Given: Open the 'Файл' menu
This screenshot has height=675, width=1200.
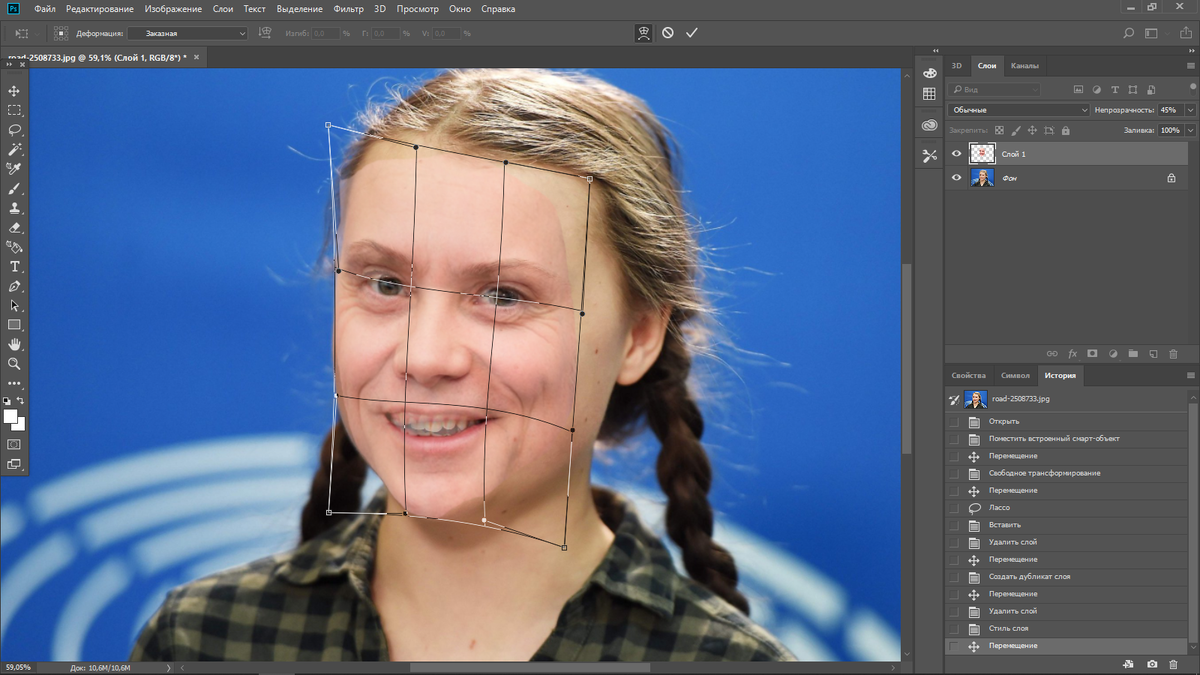Looking at the screenshot, I should click(x=44, y=9).
